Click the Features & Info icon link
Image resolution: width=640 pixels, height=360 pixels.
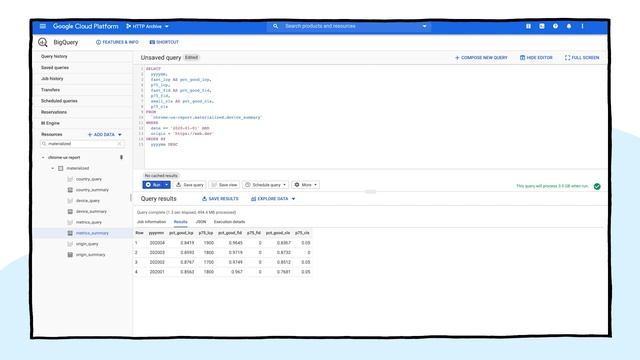point(117,42)
